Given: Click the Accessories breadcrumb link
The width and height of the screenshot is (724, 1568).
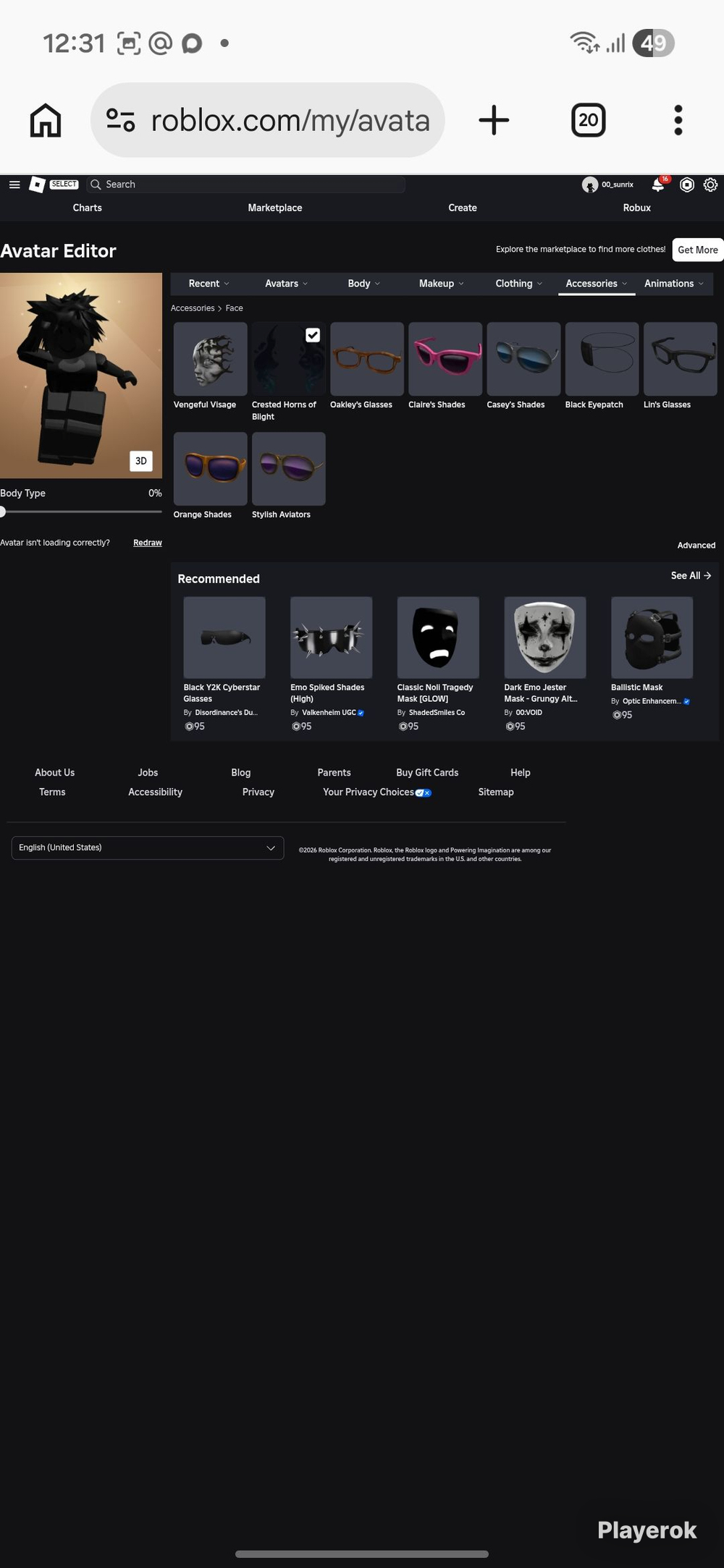Looking at the screenshot, I should click(193, 308).
